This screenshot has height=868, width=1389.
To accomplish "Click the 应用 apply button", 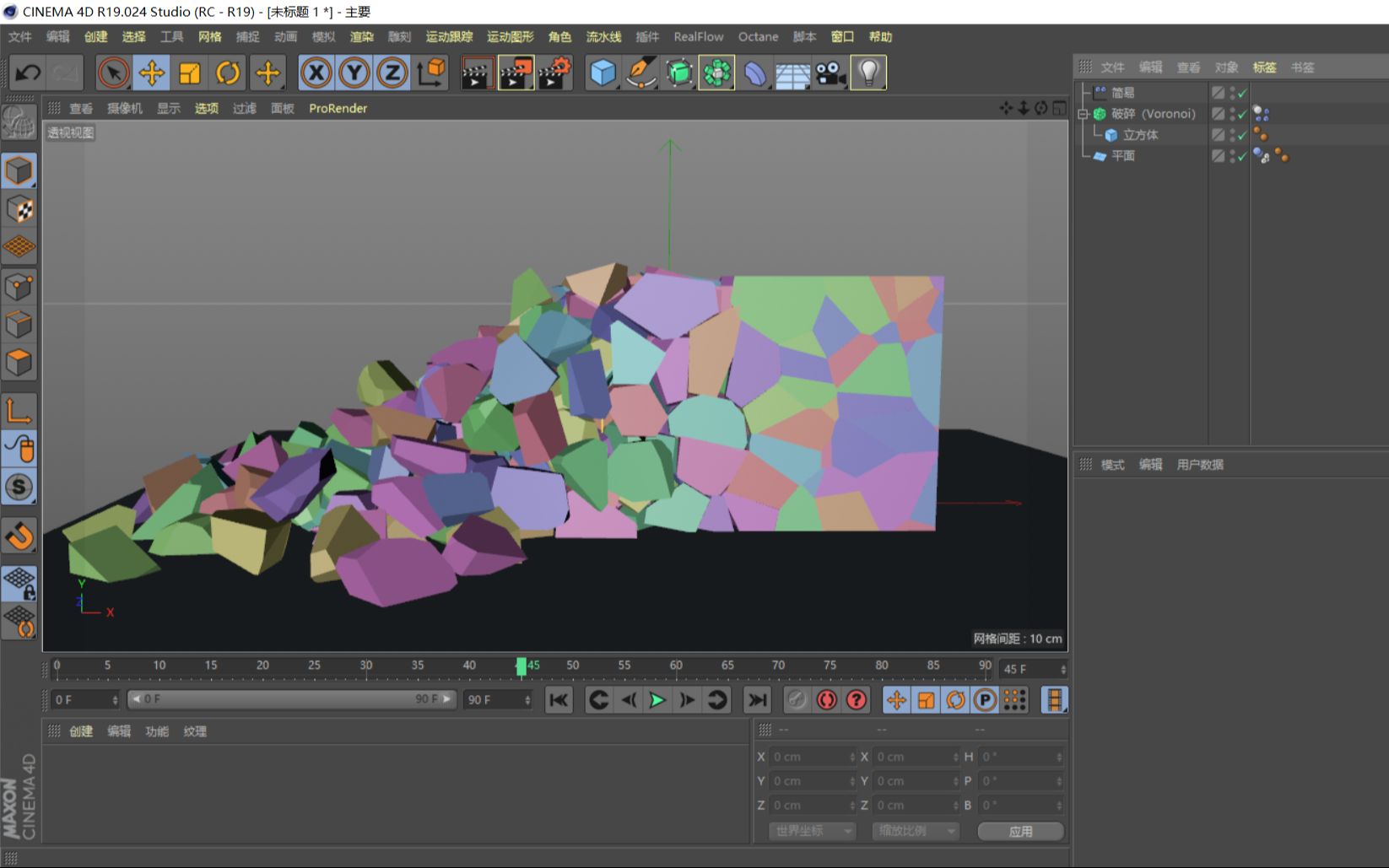I will (x=1020, y=831).
